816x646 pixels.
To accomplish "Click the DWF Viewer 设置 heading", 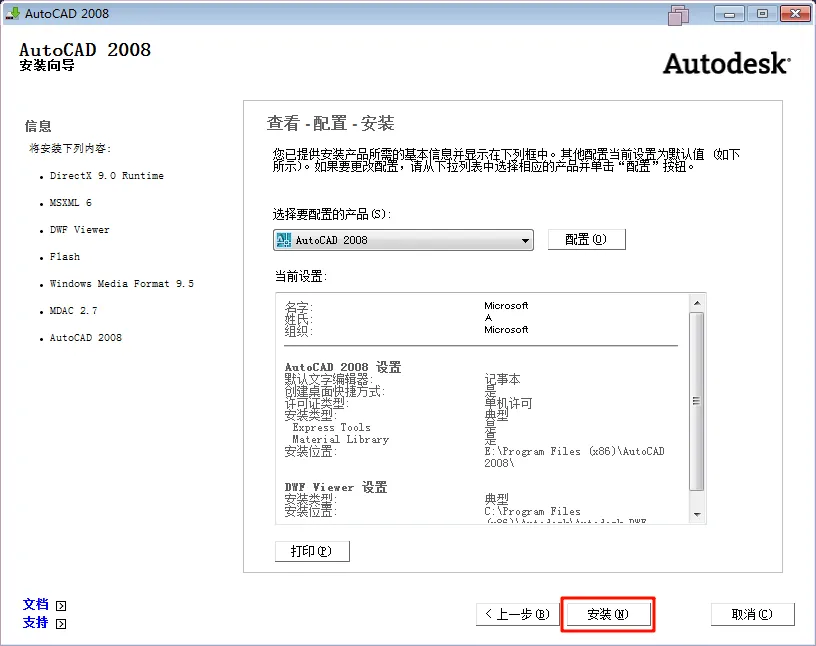I will point(336,488).
